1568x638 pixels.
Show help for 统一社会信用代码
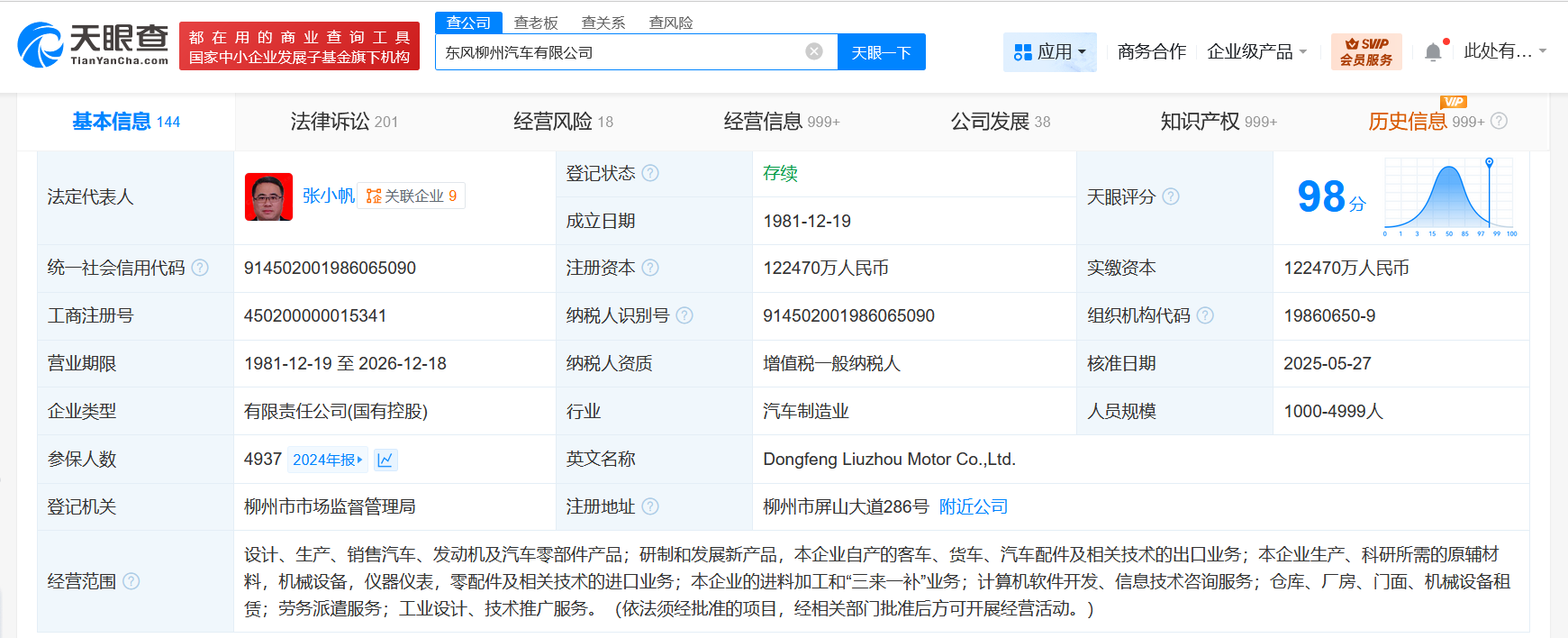tap(200, 268)
